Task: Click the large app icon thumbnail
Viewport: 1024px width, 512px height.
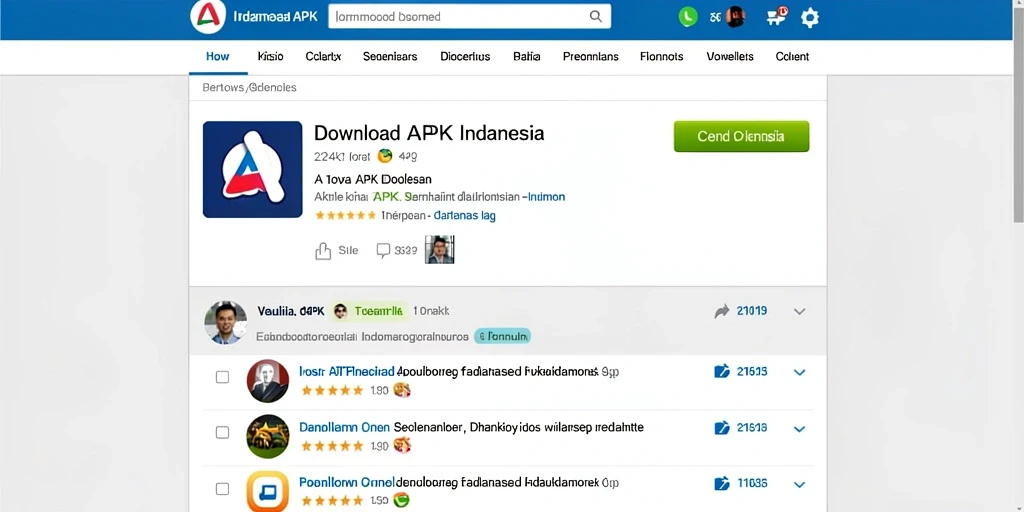Action: 253,169
